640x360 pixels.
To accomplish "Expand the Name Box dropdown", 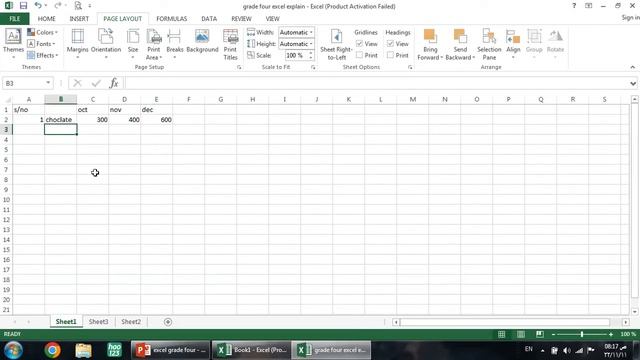I will 48,83.
